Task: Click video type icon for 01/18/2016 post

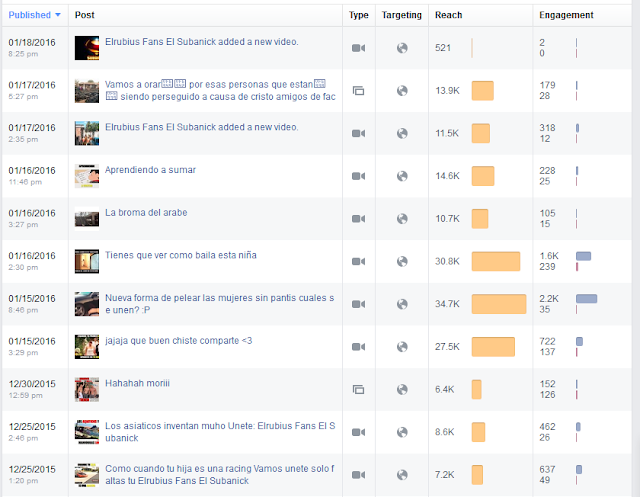Action: click(358, 48)
